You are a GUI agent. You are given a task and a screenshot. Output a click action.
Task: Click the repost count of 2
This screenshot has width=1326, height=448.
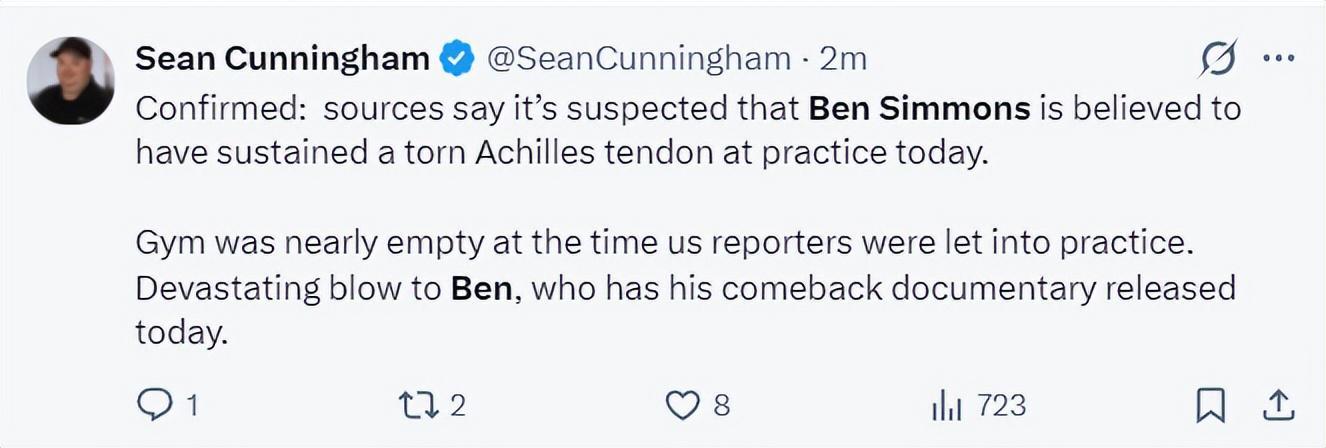pos(457,405)
